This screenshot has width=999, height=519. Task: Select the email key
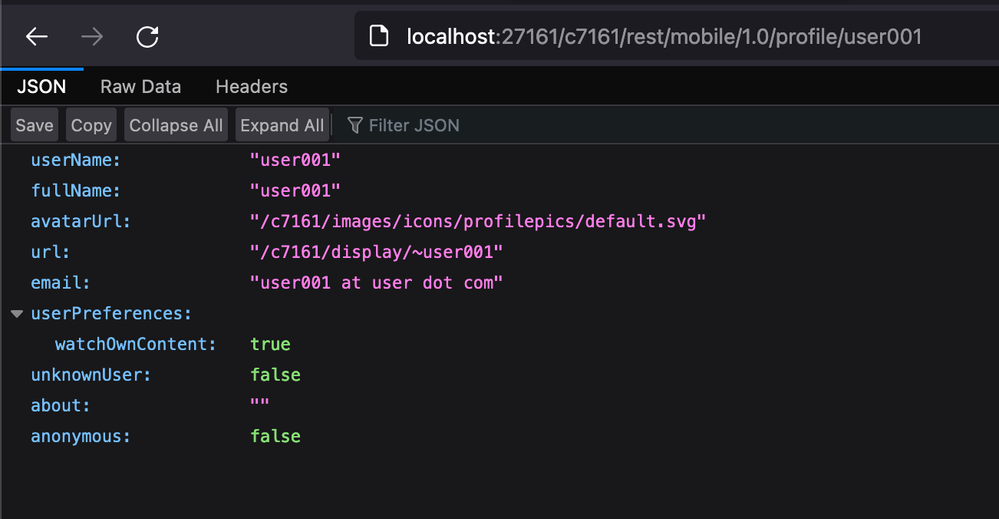point(60,282)
